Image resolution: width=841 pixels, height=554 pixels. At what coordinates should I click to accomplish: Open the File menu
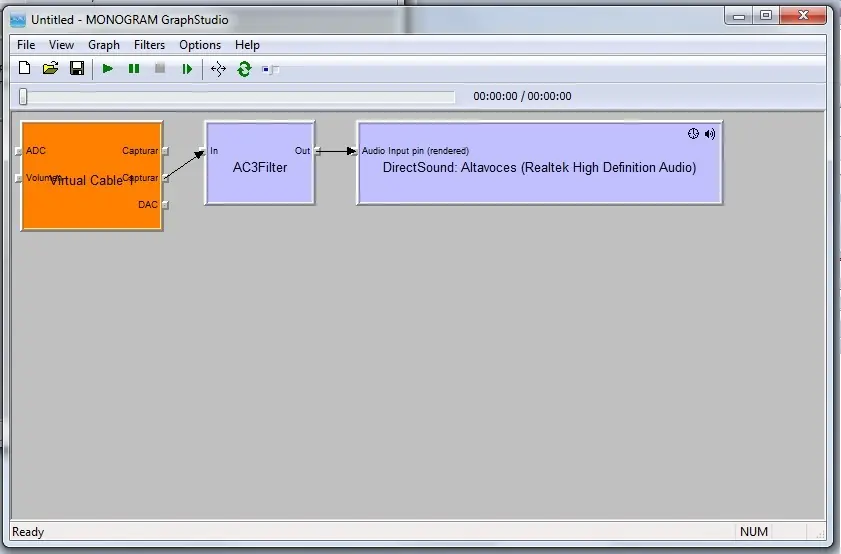coord(26,45)
